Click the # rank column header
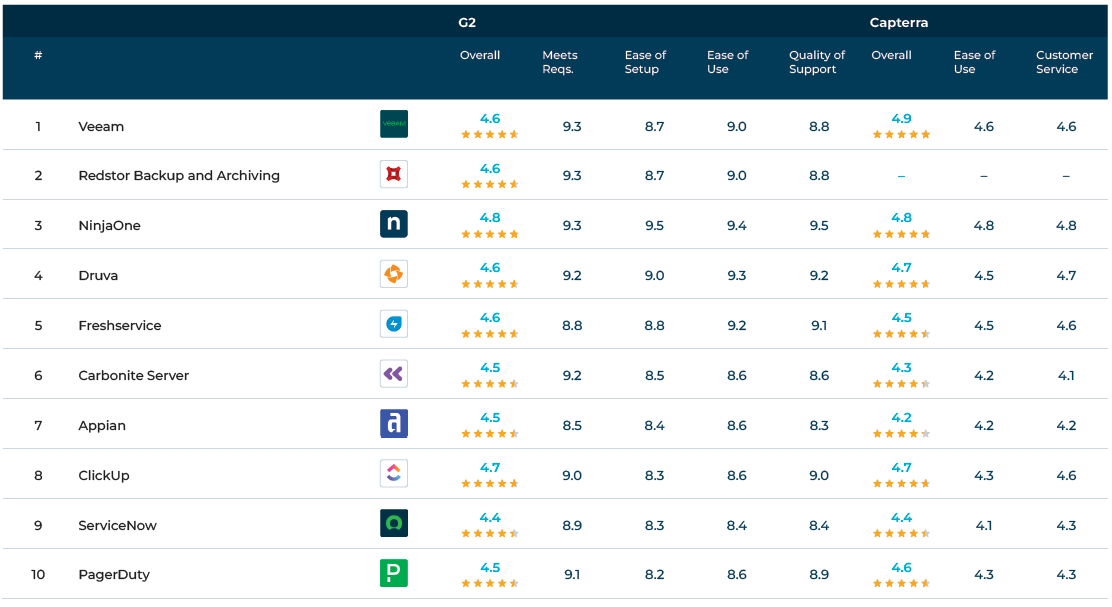The height and width of the screenshot is (607, 1112). point(38,55)
